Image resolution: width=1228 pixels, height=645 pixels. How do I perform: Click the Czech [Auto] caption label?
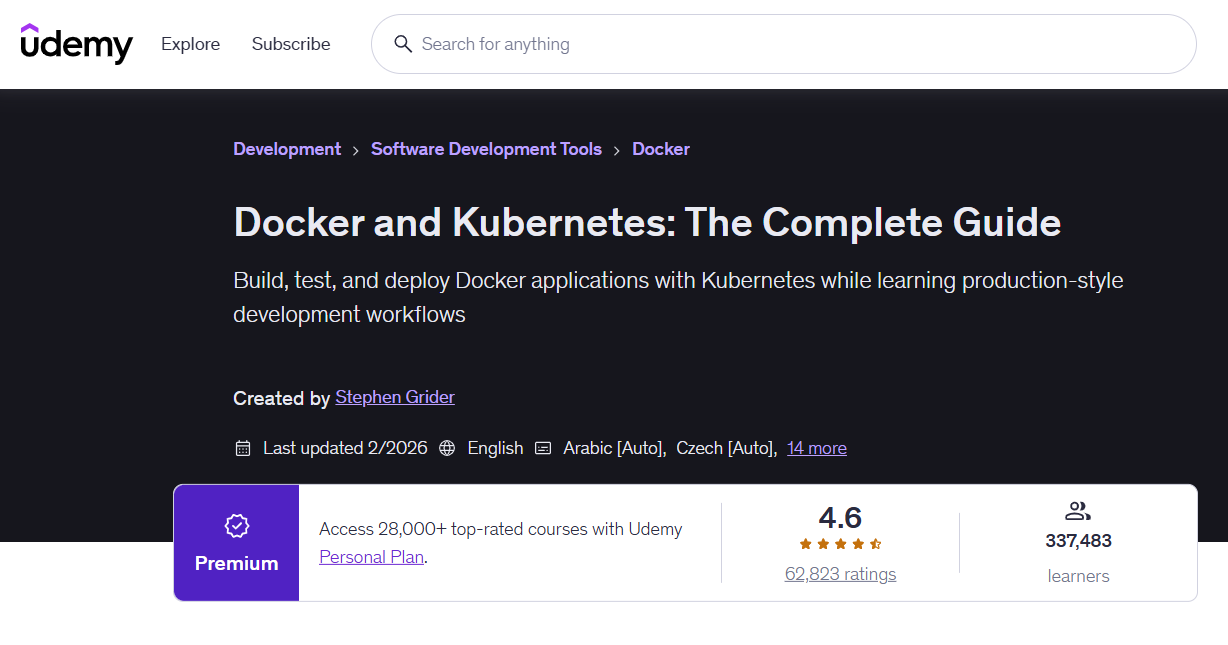coord(727,448)
